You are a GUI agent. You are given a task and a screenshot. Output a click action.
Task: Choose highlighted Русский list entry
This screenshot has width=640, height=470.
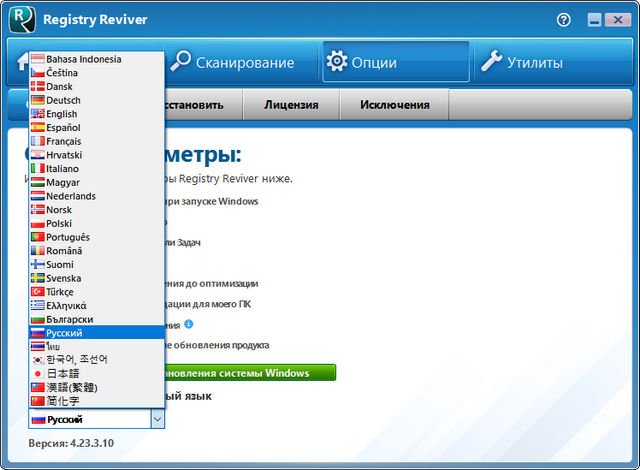64,332
